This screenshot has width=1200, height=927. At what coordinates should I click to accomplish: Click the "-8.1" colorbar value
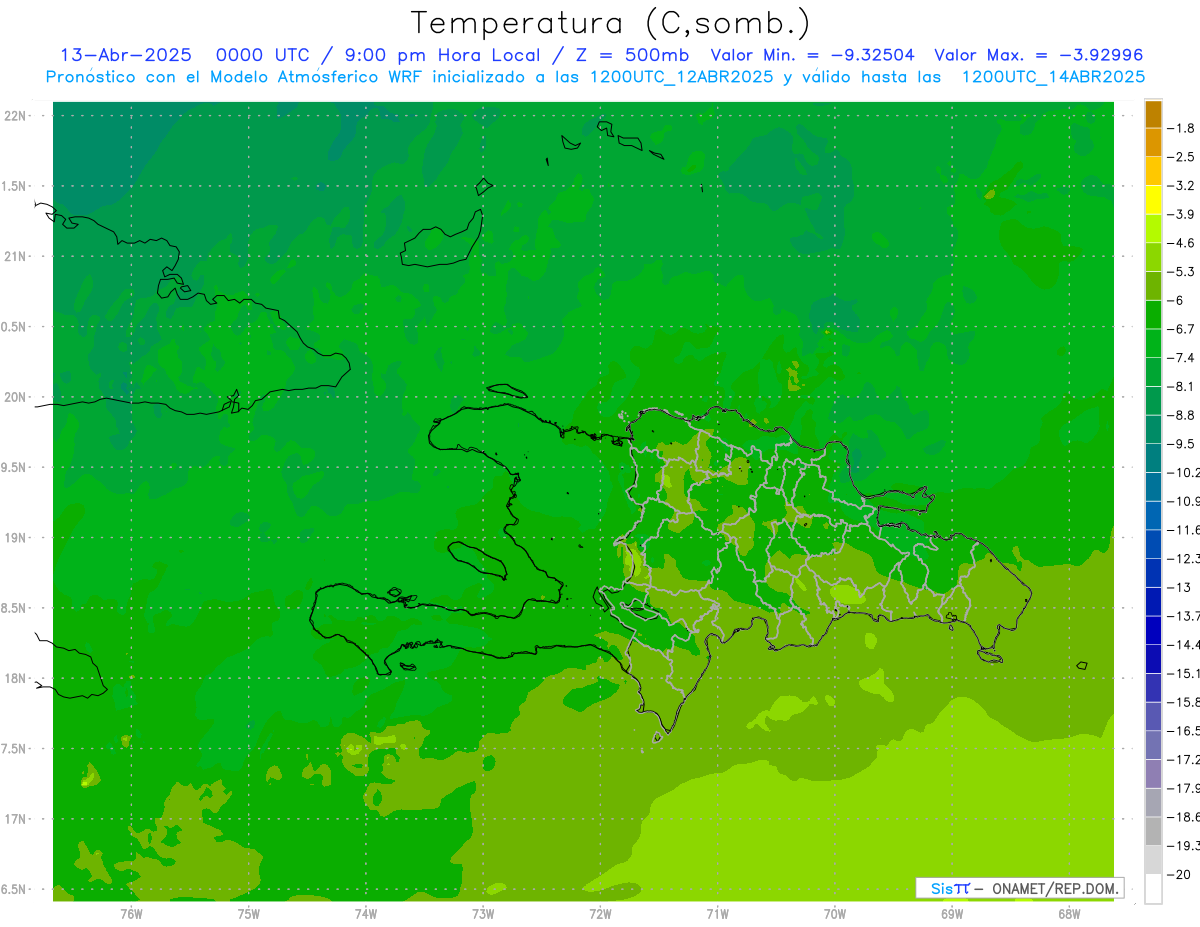(1181, 386)
